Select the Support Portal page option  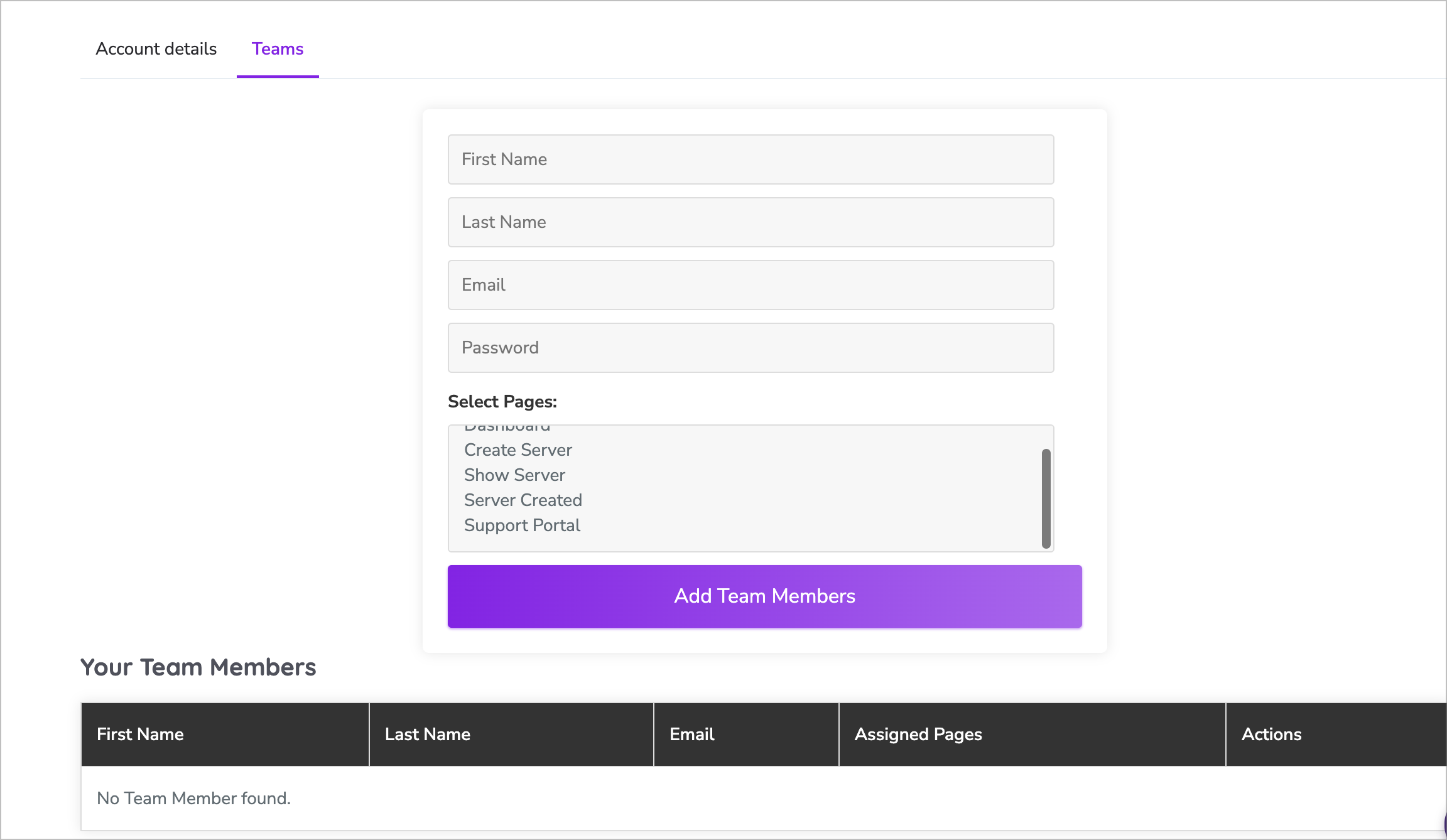coord(522,524)
